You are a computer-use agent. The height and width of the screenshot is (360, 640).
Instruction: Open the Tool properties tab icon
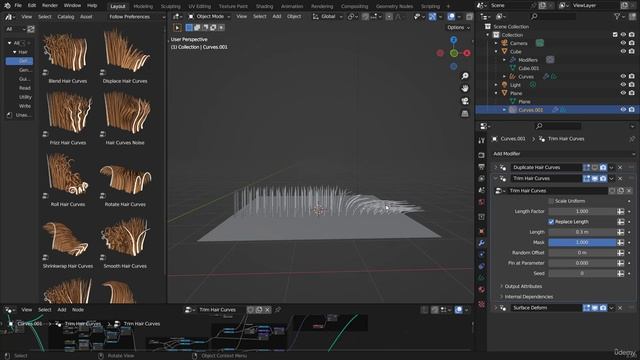[482, 140]
